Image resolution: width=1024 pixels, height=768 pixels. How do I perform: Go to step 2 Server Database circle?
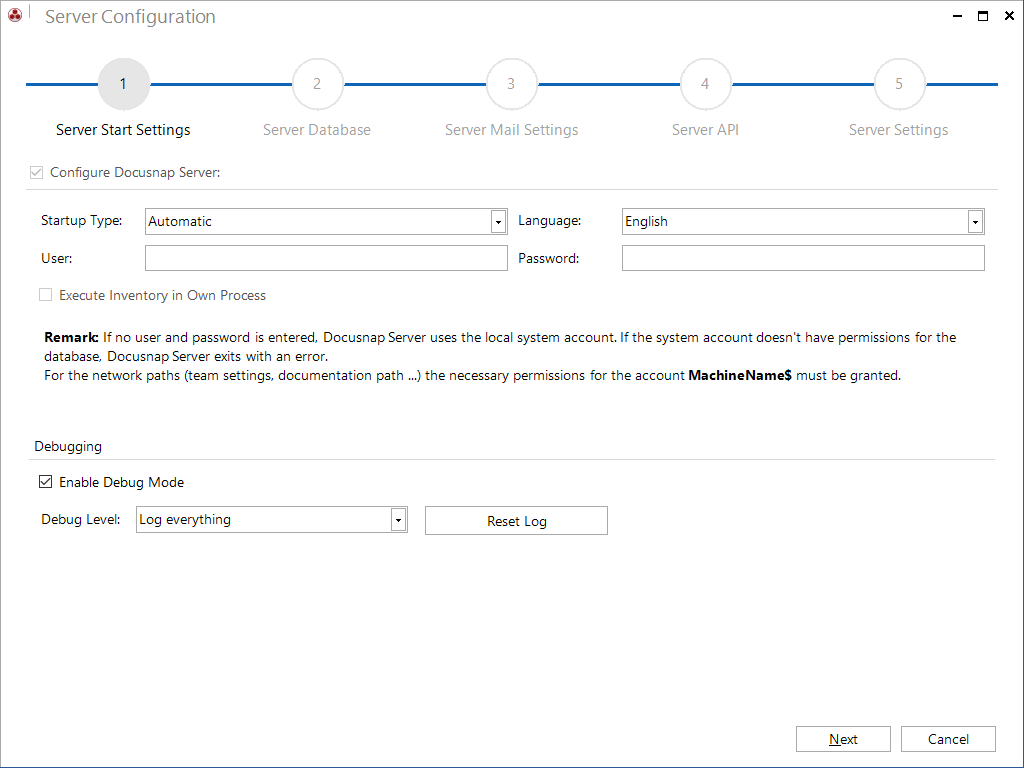(x=317, y=84)
